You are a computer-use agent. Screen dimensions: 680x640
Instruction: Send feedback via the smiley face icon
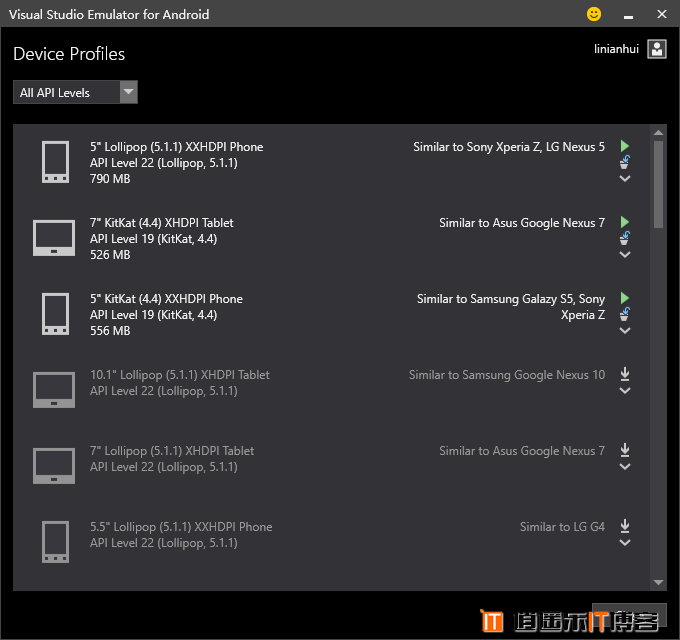[x=594, y=14]
